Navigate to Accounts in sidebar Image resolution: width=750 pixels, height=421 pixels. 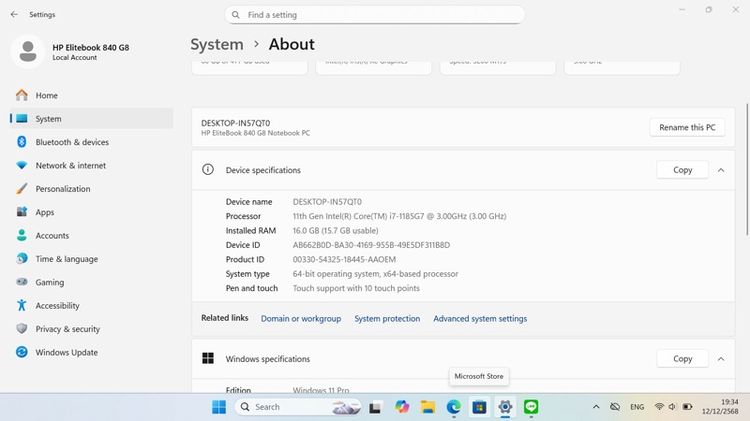(x=52, y=236)
